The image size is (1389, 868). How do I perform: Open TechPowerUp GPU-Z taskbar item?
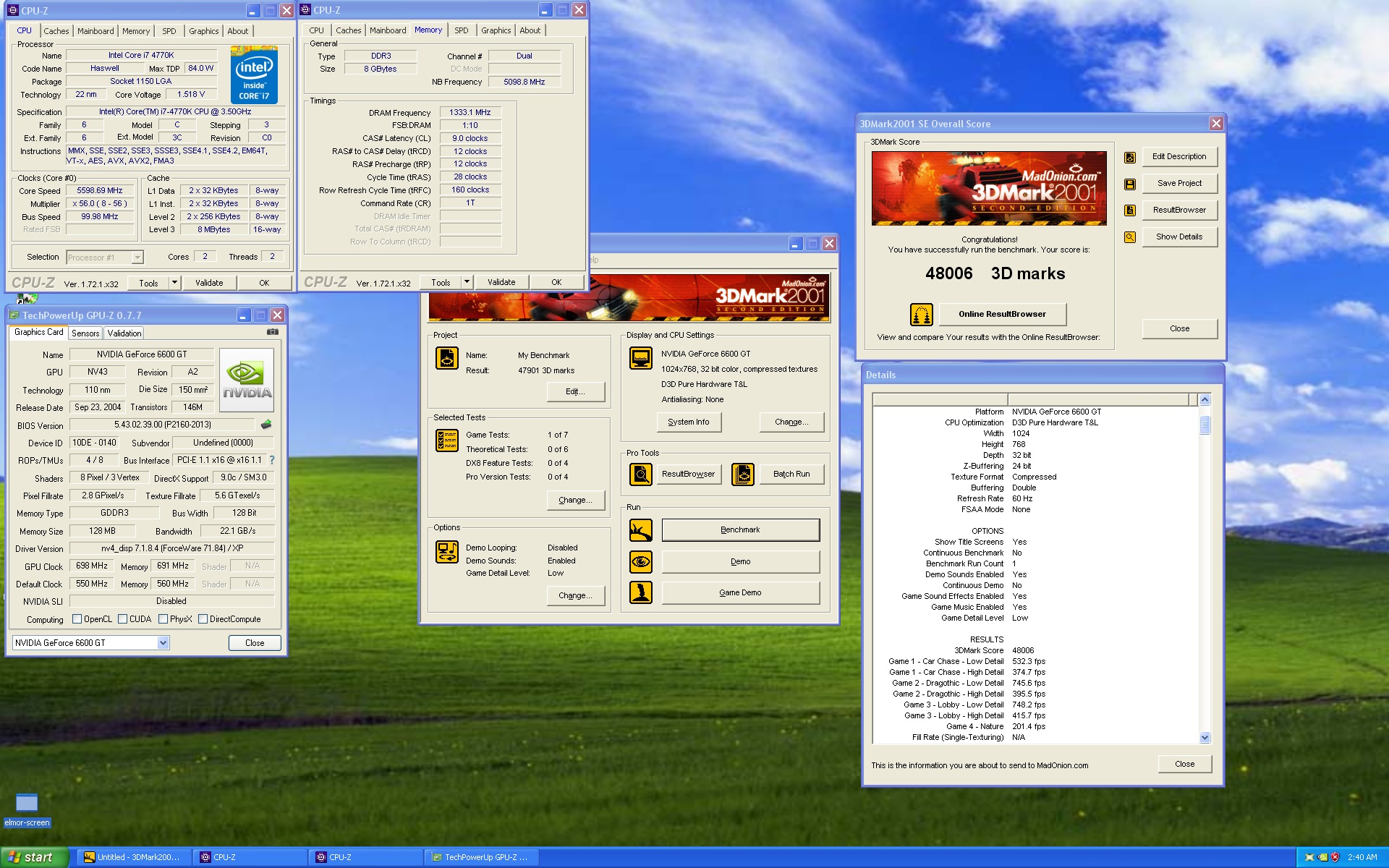[481, 857]
